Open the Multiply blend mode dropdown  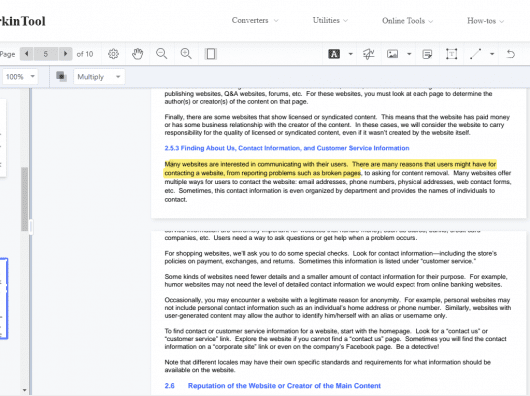(99, 77)
